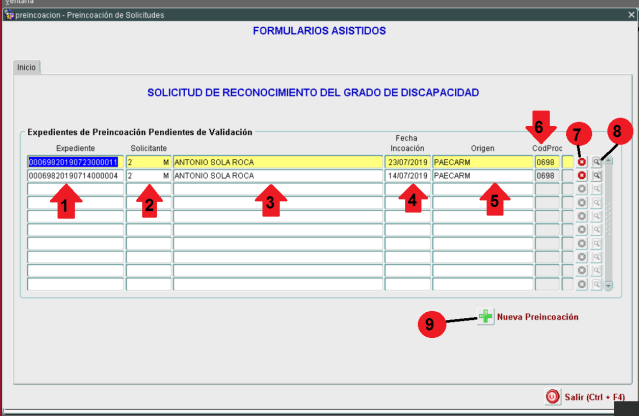Click the PAECARM Origen field in second row
The image size is (639, 416).
tap(481, 175)
